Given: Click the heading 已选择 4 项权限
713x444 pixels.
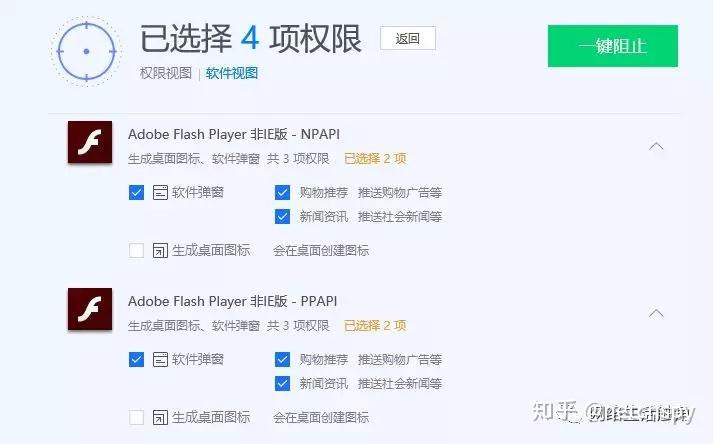Looking at the screenshot, I should [x=251, y=39].
